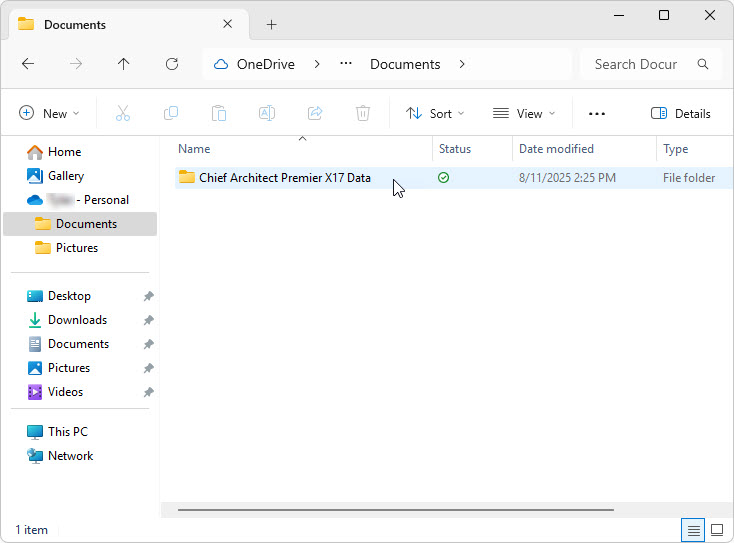Image resolution: width=734 pixels, height=543 pixels.
Task: Sort by the Date modified column header
Action: (584, 149)
